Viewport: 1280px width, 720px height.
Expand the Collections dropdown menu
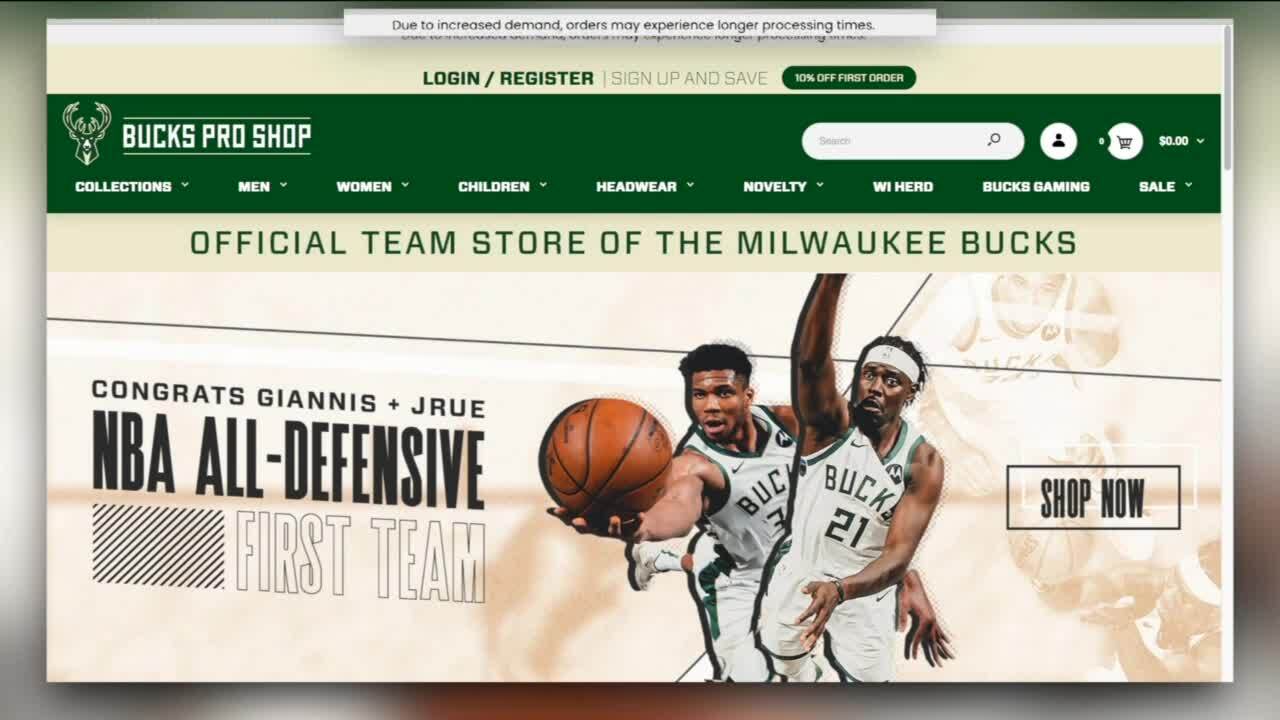[x=131, y=186]
